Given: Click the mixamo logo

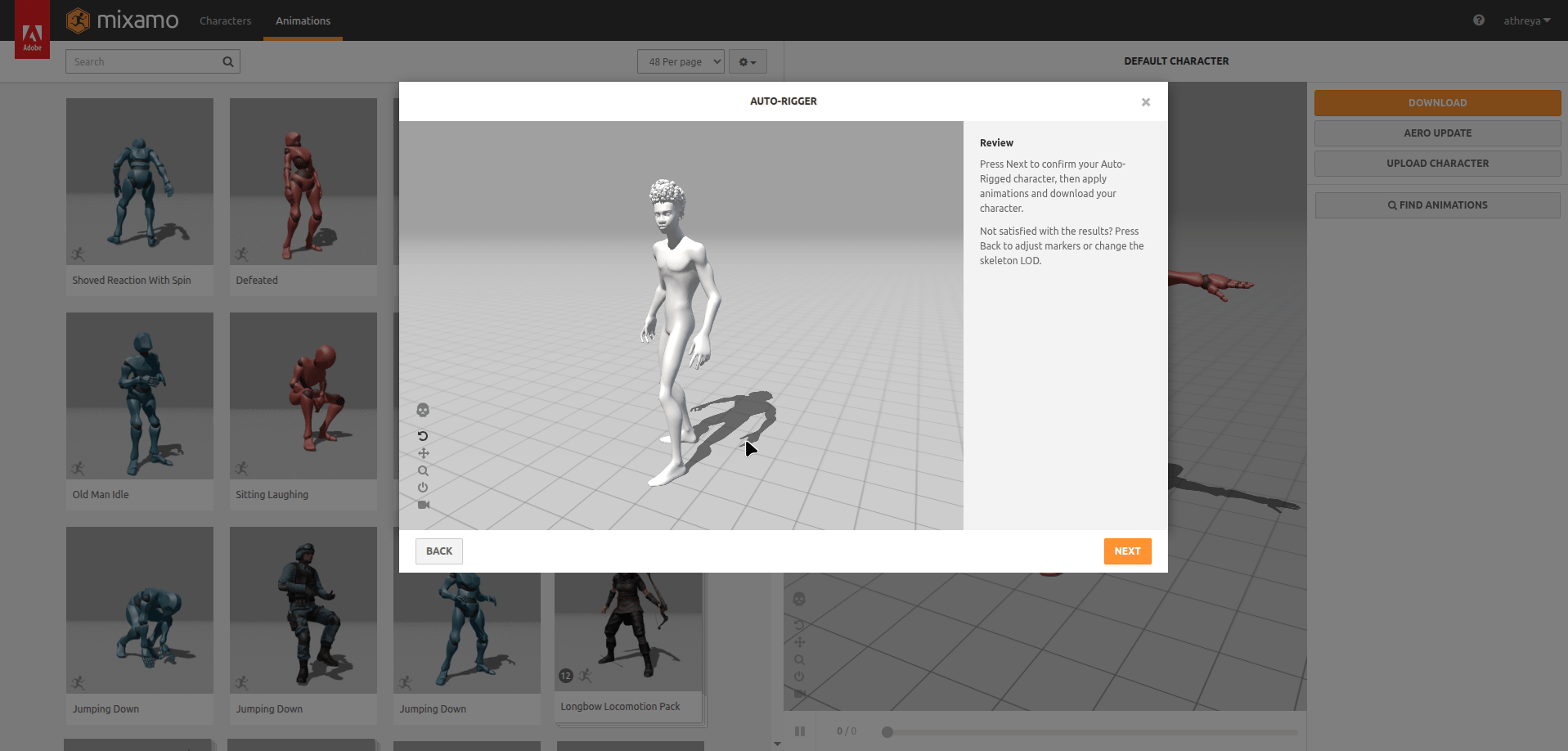Looking at the screenshot, I should pos(123,20).
